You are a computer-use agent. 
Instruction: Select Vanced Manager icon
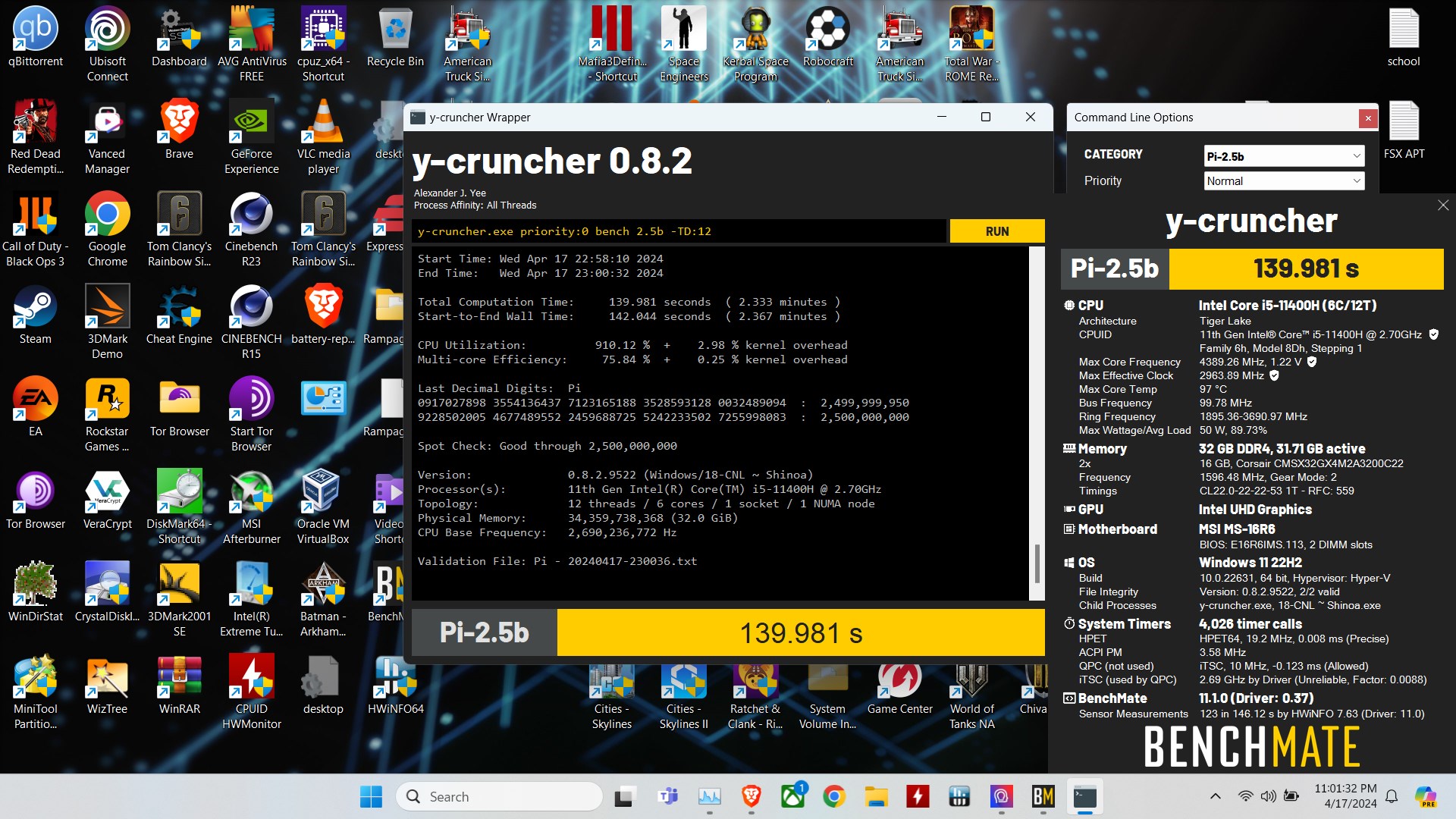tap(108, 136)
